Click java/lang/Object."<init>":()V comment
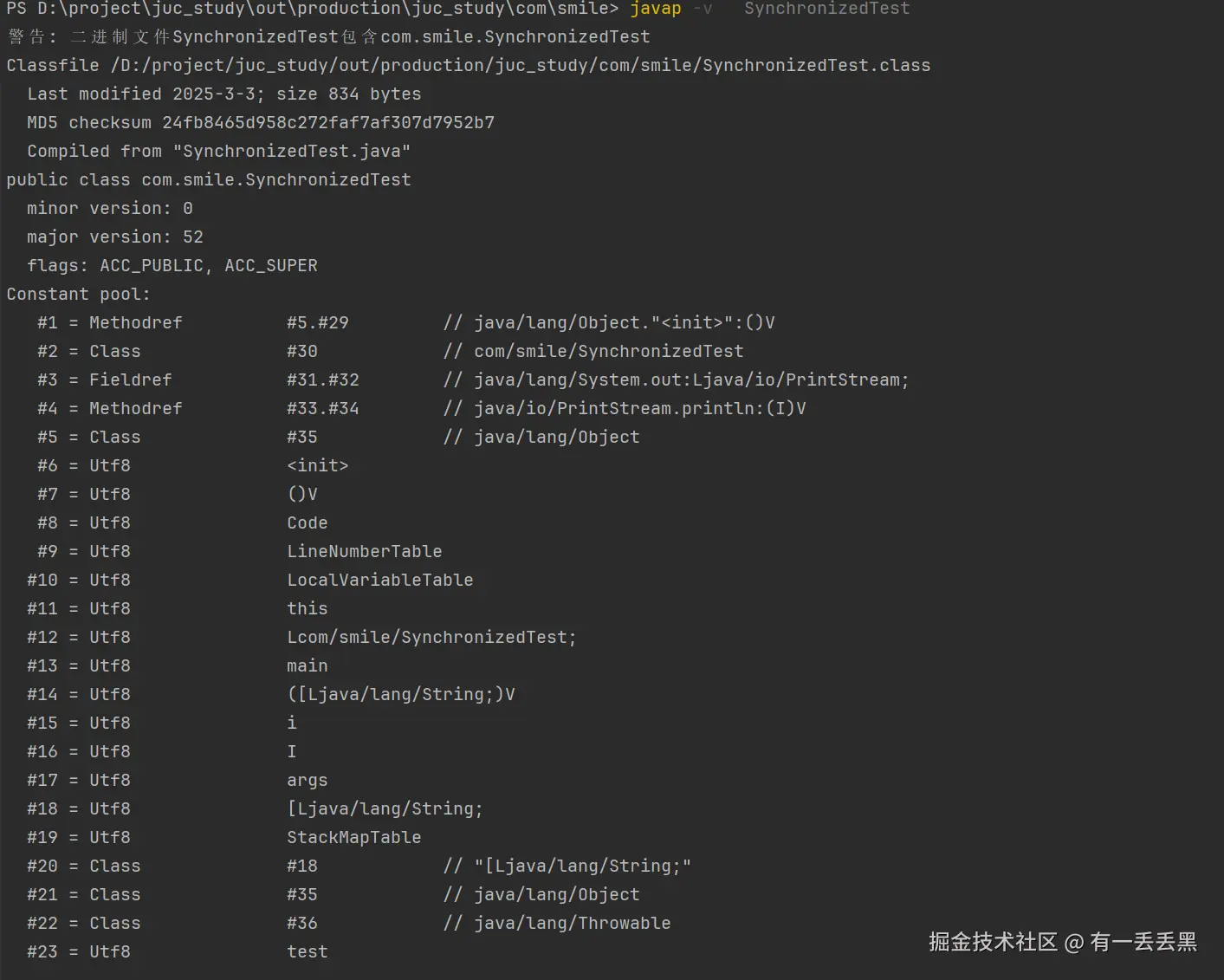1224x980 pixels. tap(624, 323)
